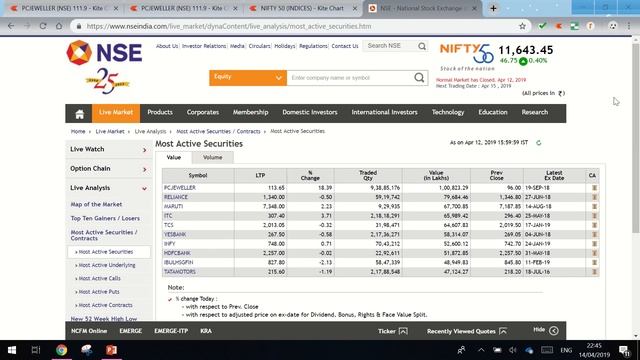
Task: Open corporate action icon for ITC row
Action: point(594,216)
